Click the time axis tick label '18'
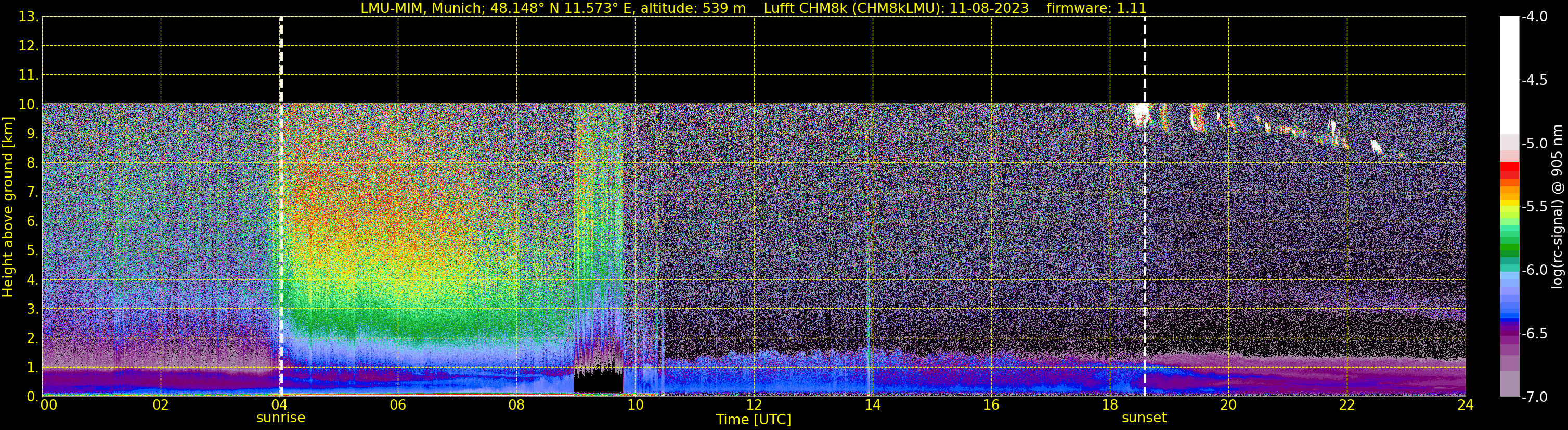1568x430 pixels. pyautogui.click(x=1110, y=405)
